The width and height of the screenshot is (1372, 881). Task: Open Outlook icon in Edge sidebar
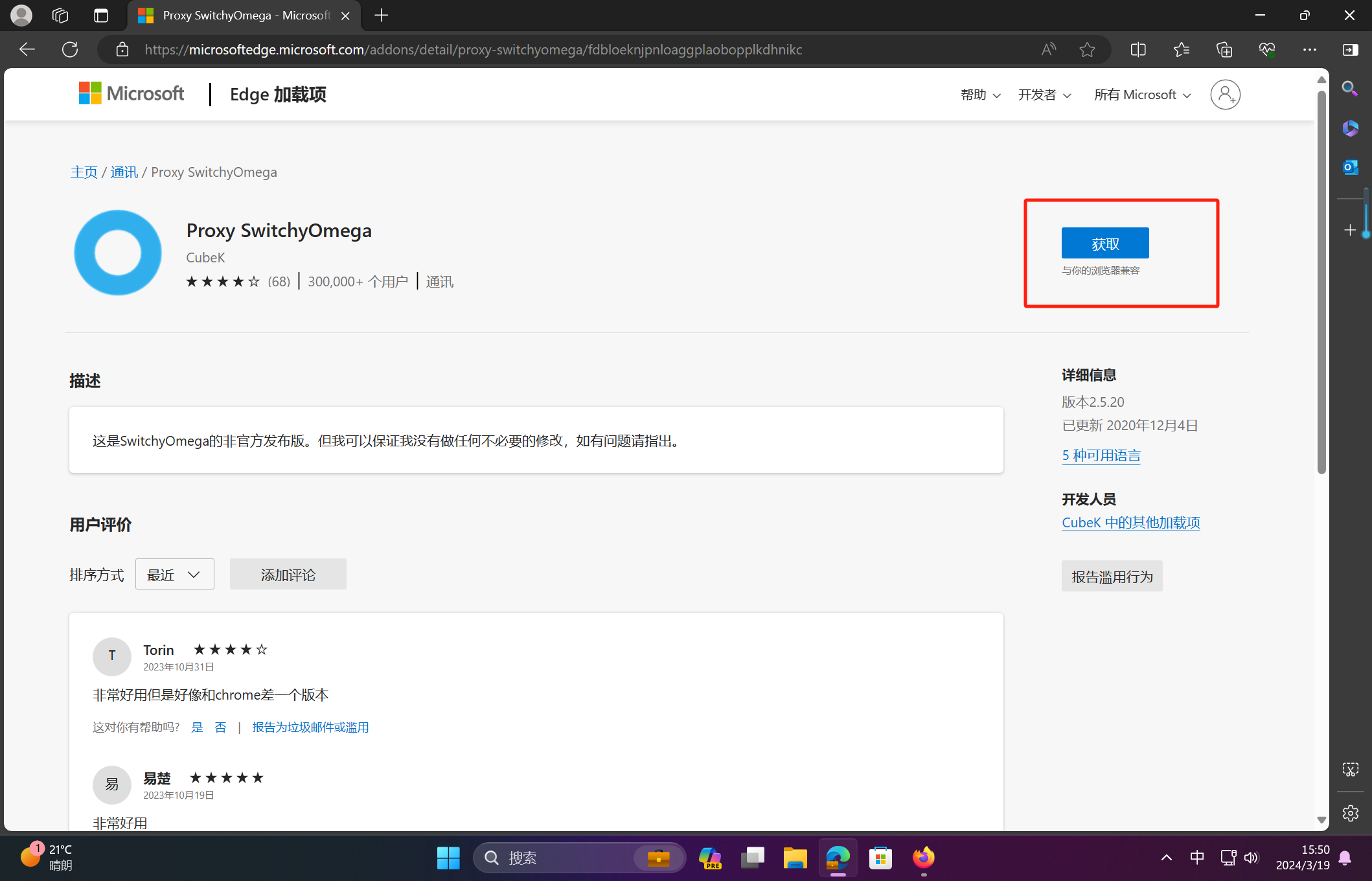(x=1350, y=167)
